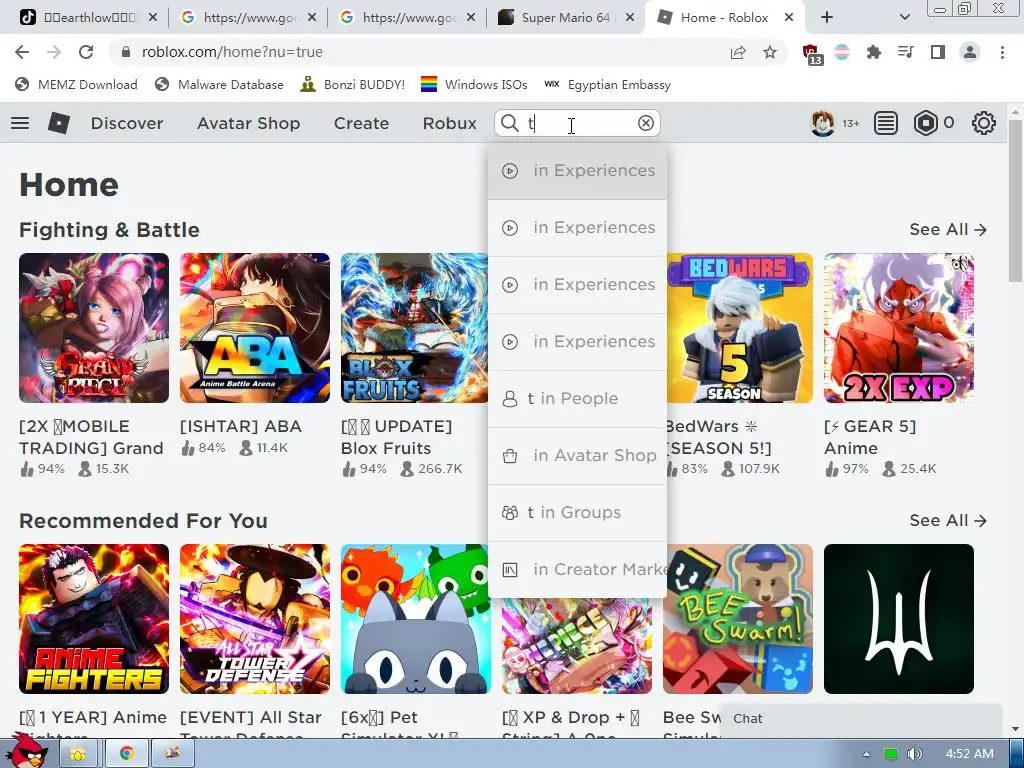Viewport: 1024px width, 768px height.
Task: Open the white trident logo game thumbnail
Action: (899, 619)
